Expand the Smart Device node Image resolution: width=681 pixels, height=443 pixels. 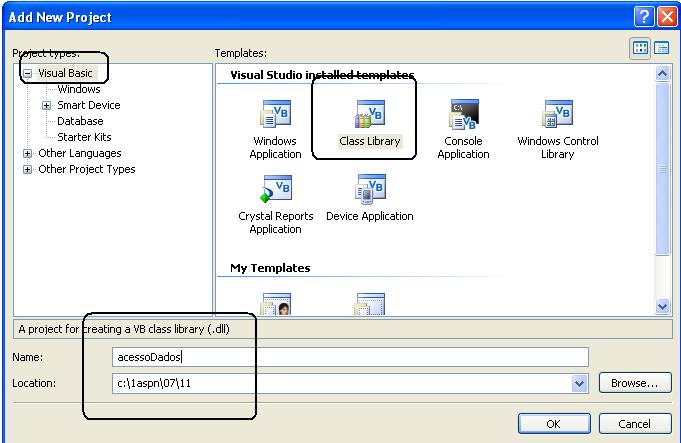46,106
